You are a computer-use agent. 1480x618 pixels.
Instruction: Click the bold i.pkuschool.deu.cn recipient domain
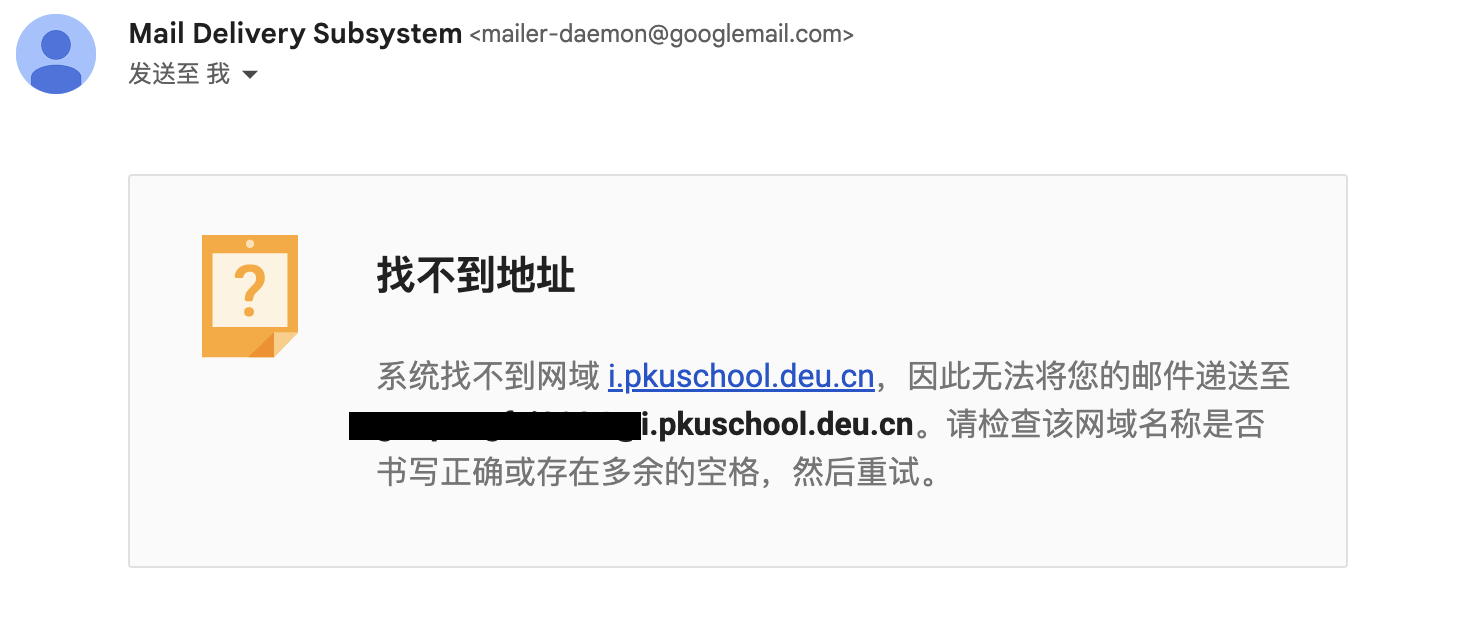point(777,424)
